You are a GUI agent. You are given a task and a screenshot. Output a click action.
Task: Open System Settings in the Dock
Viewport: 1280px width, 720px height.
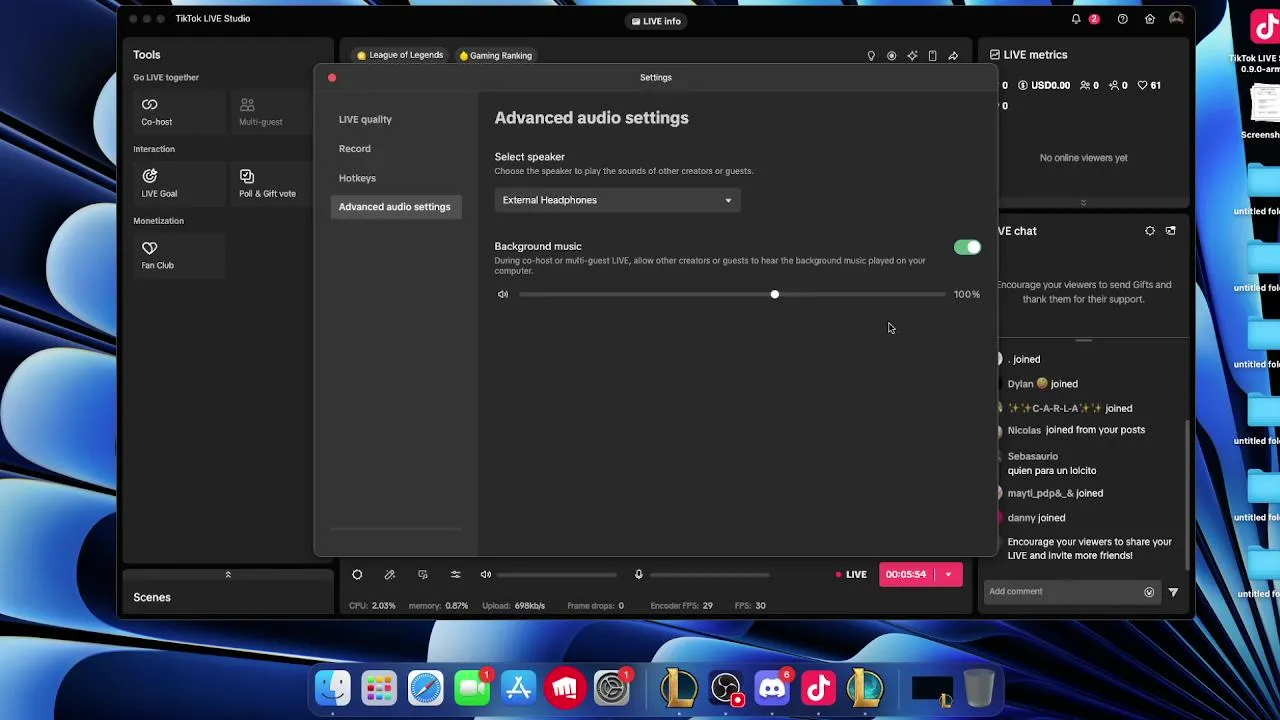pyautogui.click(x=611, y=688)
